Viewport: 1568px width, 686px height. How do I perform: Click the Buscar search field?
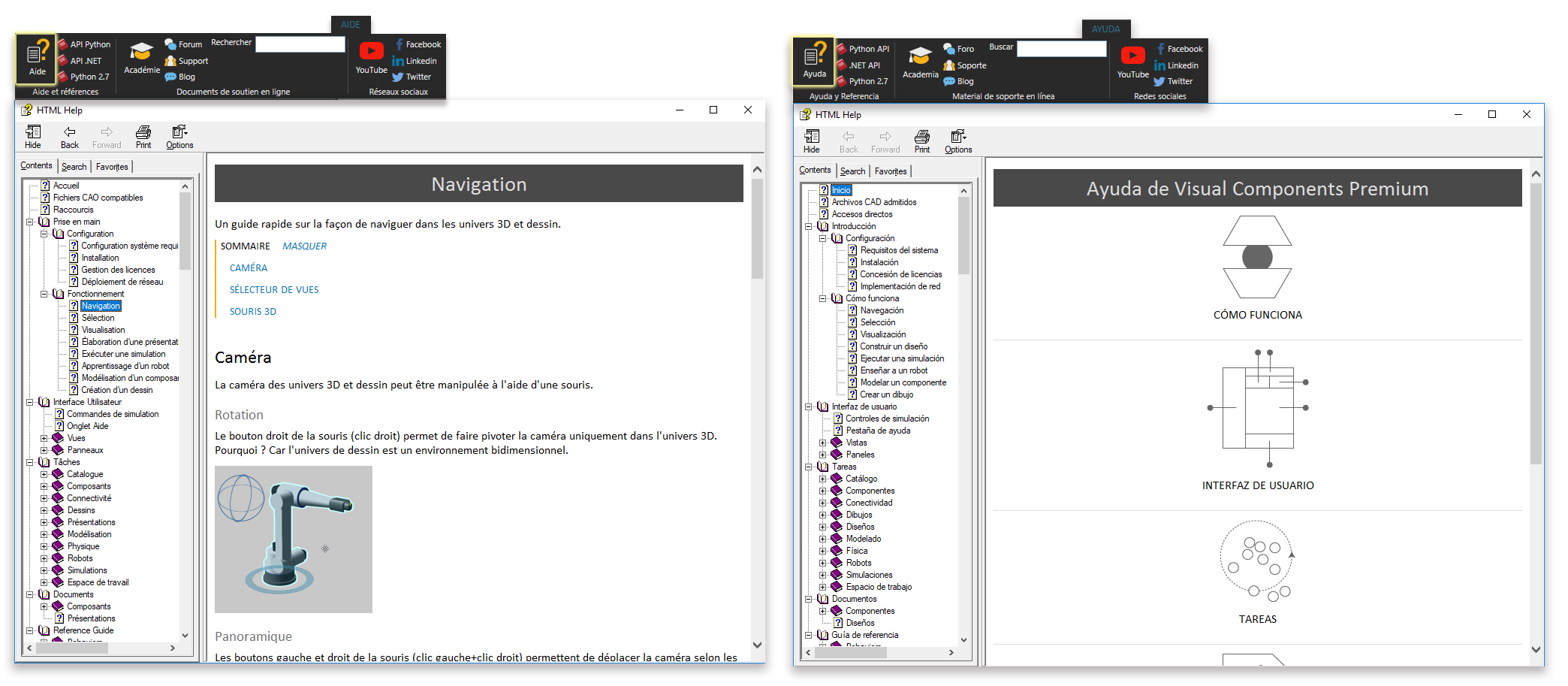point(1062,49)
